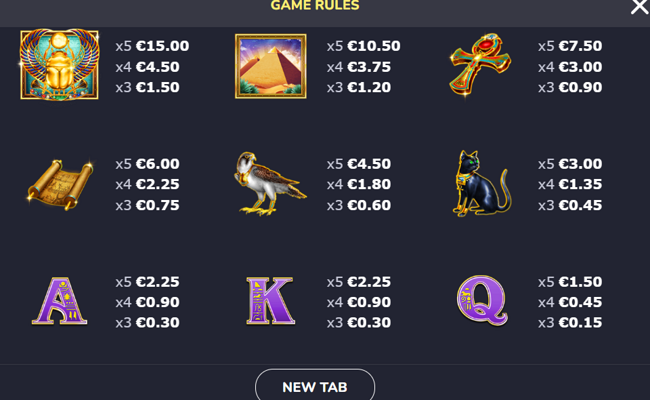
Task: Click the purple letter Q symbol
Action: click(x=482, y=301)
